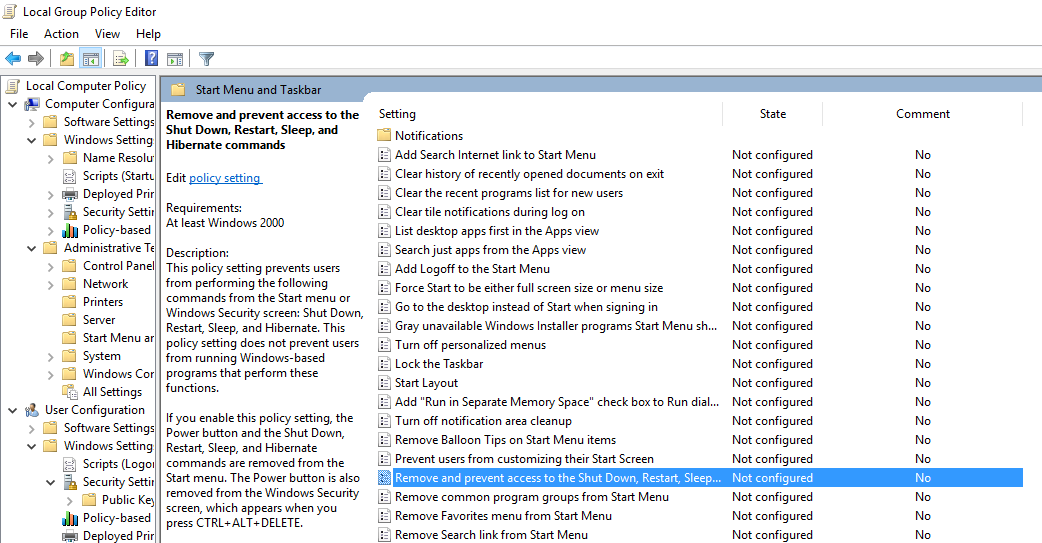
Task: Expand the System folder node
Action: (51, 357)
